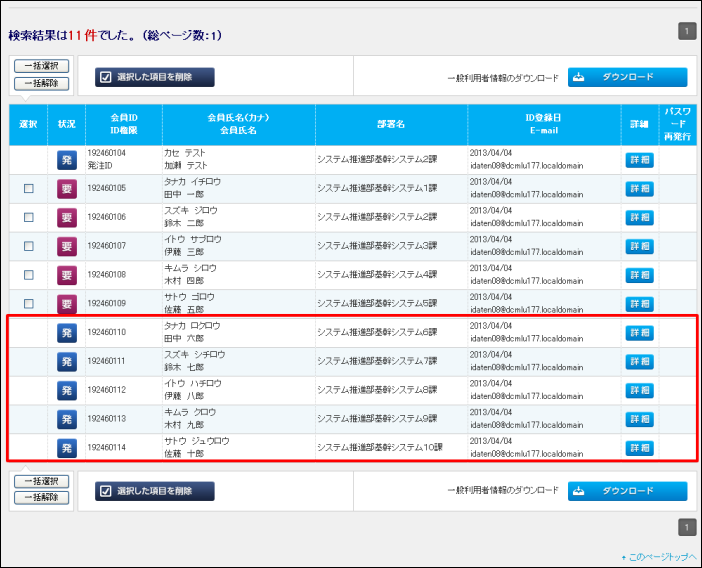Click the 発 status icon for member 192460113
702x568 pixels.
point(66,419)
